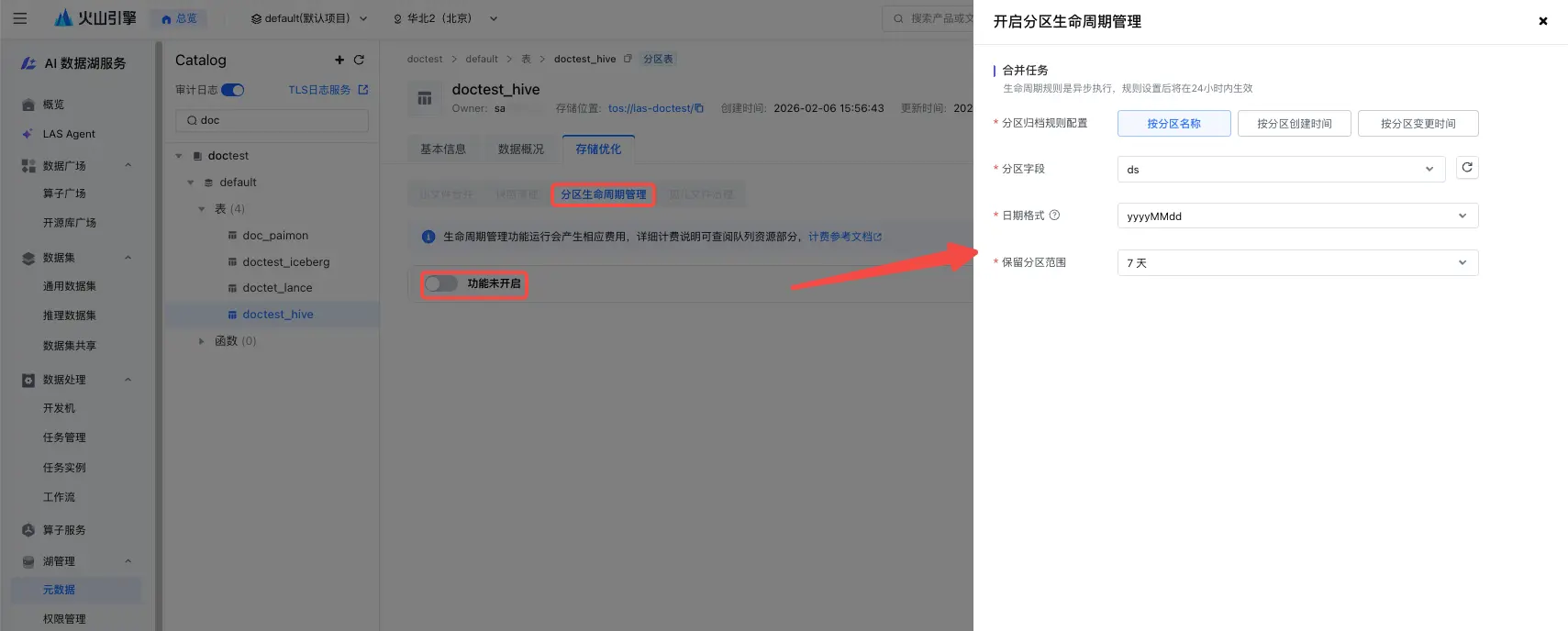Screen dimensions: 1568x631
Task: Select 按分区变更时间 archive rule
Action: tap(1418, 124)
